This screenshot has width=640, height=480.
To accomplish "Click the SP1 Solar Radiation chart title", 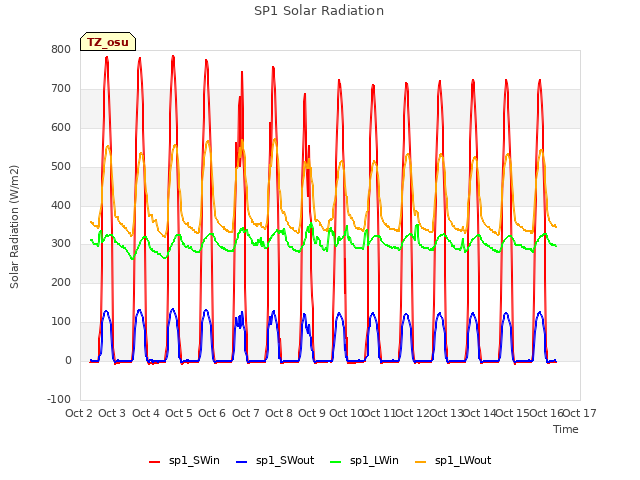I will tap(319, 11).
